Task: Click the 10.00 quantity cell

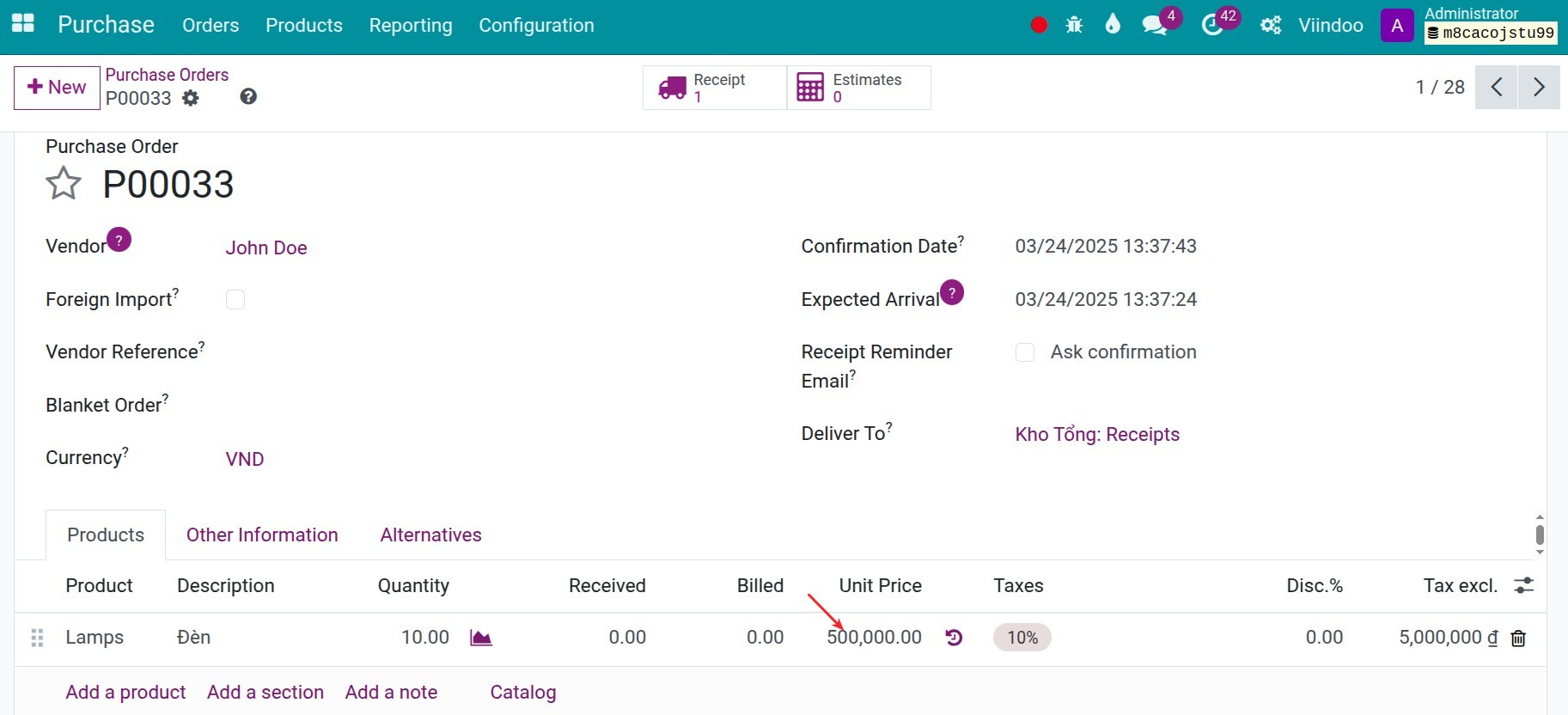Action: pyautogui.click(x=425, y=638)
